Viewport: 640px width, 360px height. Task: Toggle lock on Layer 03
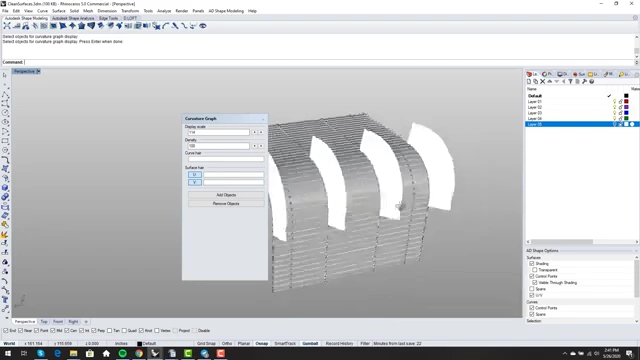pyautogui.click(x=620, y=113)
